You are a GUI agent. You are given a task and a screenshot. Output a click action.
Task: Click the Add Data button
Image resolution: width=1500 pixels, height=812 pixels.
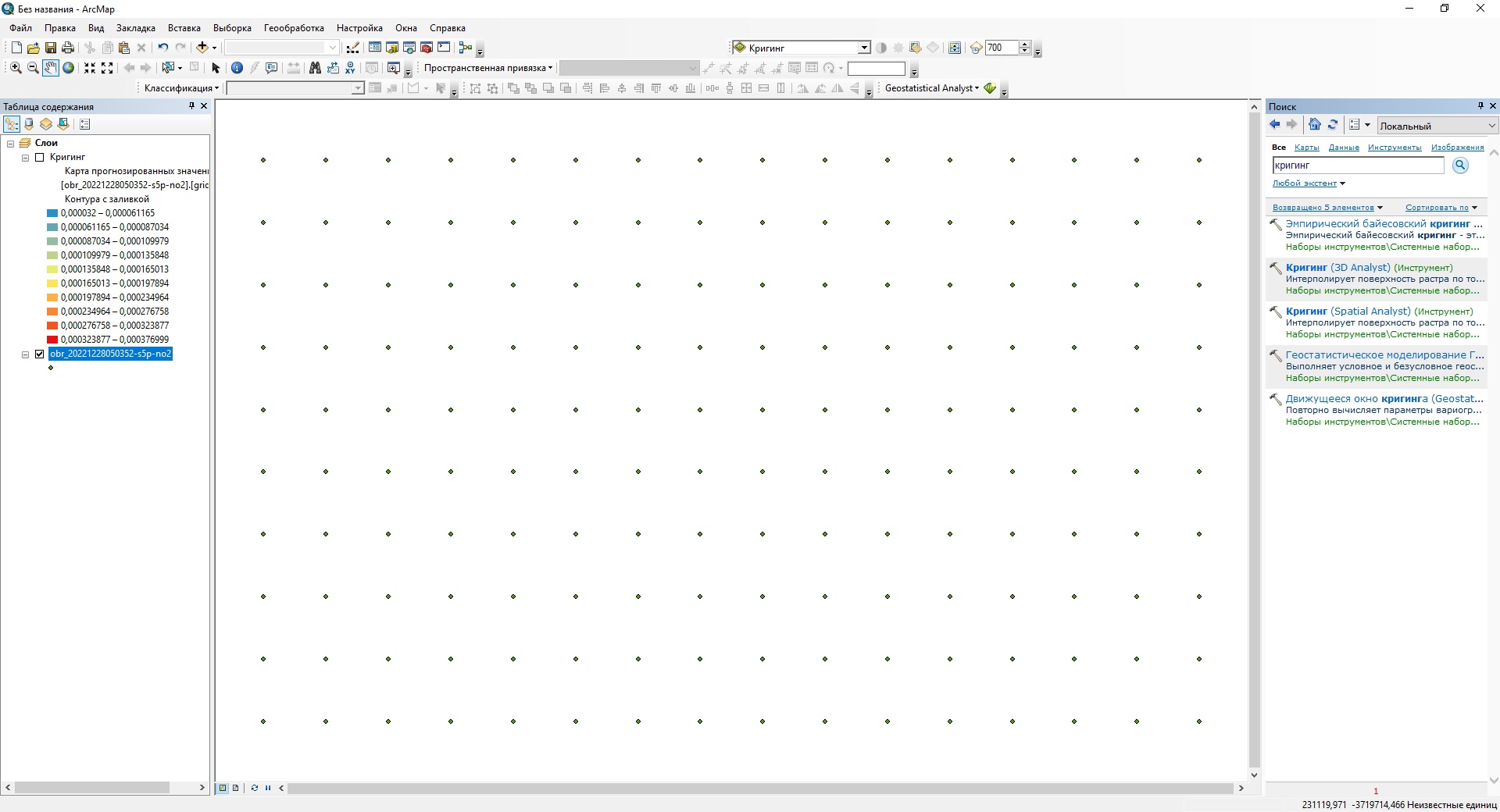point(202,48)
